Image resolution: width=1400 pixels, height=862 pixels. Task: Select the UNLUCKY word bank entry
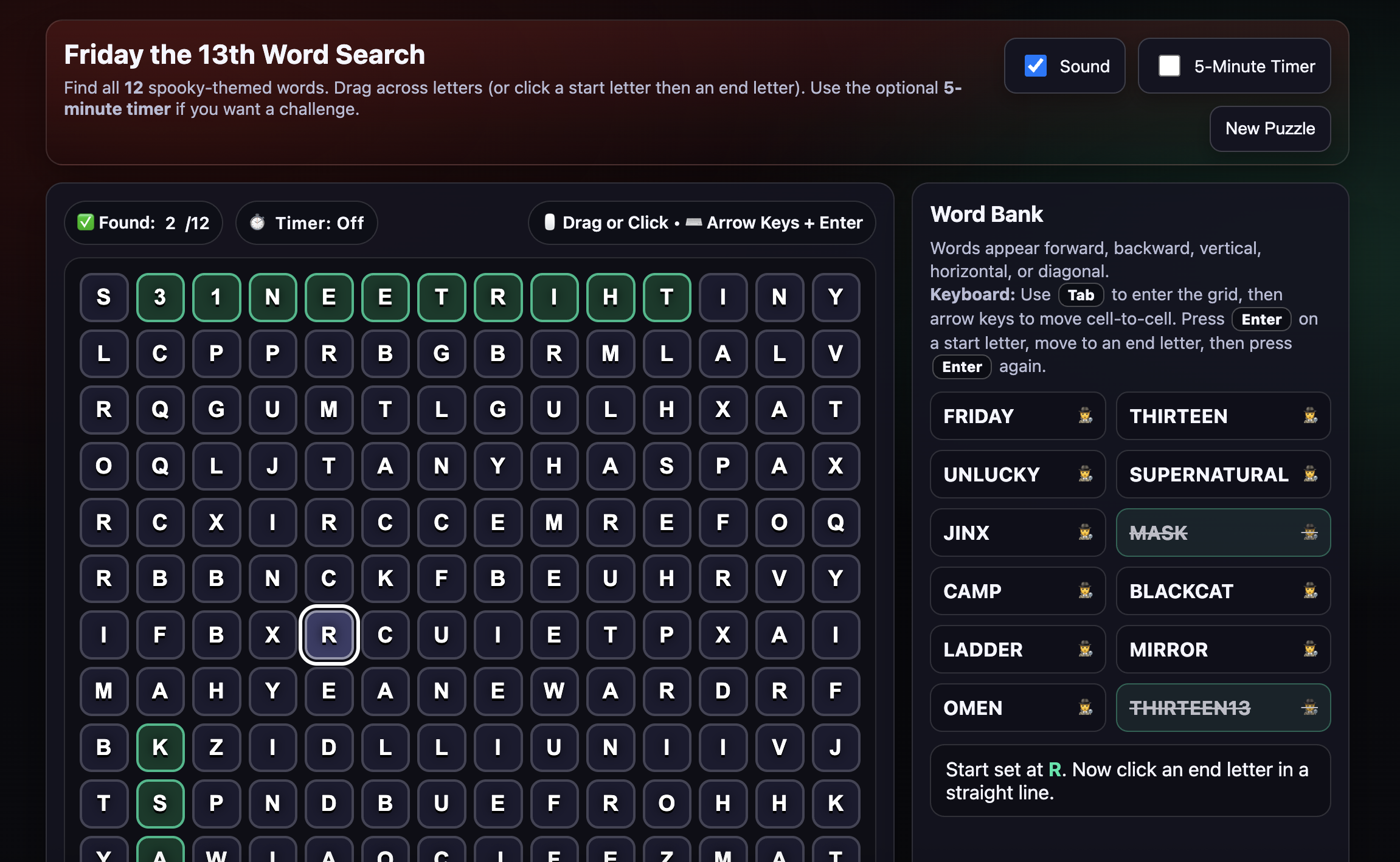click(x=1017, y=474)
